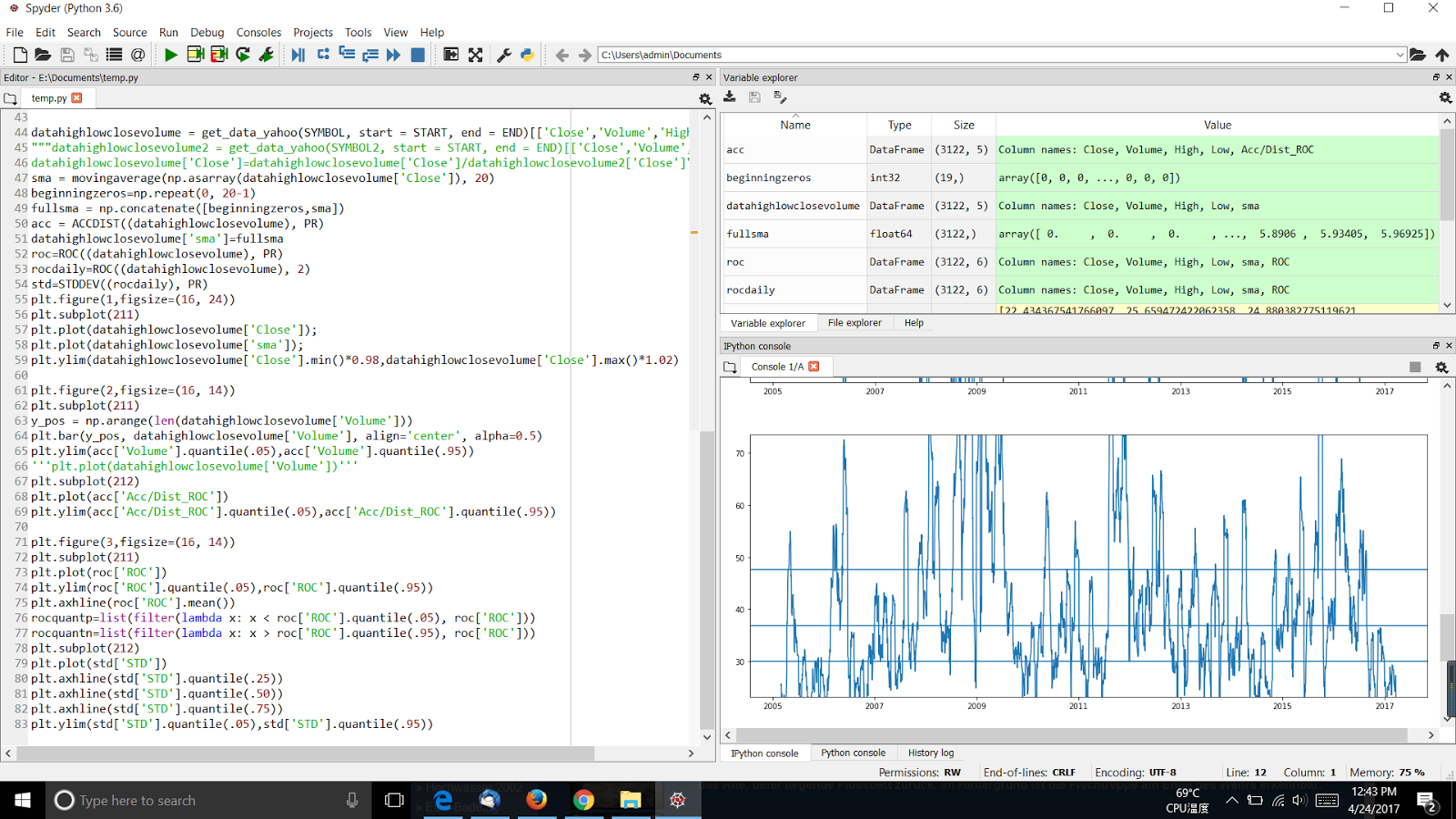
Task: Open the Edit menu
Action: [45, 32]
